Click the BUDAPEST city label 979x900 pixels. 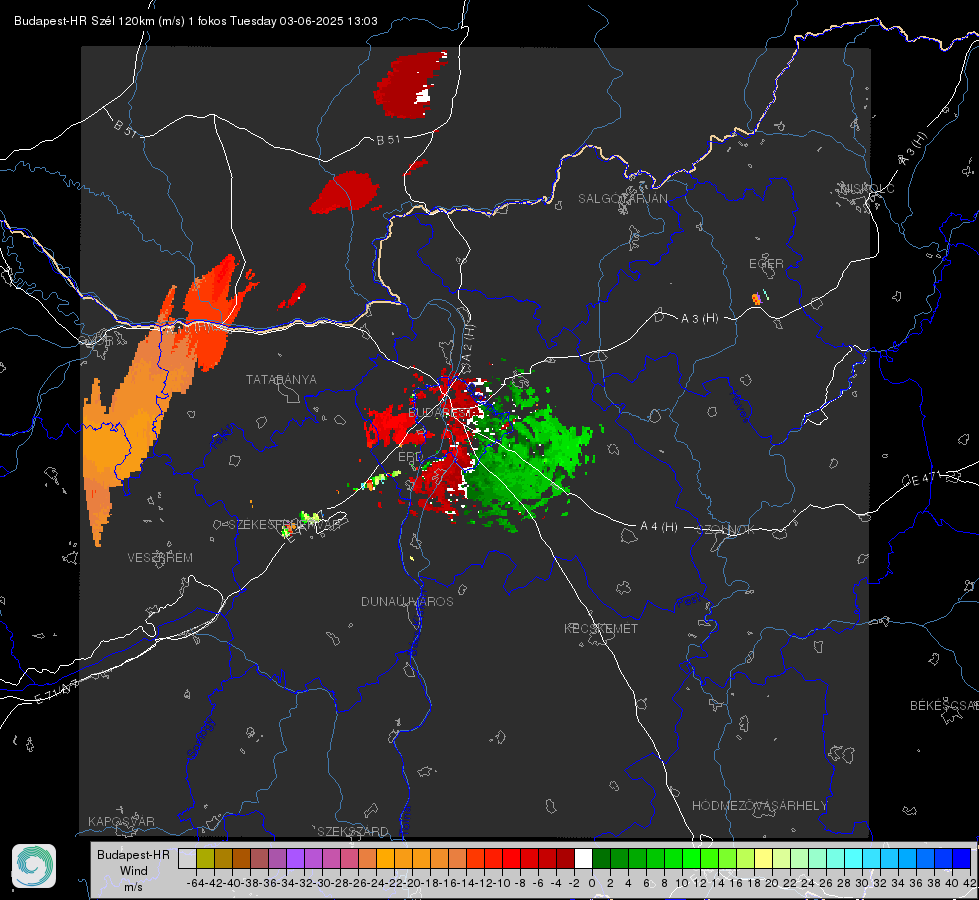(440, 413)
